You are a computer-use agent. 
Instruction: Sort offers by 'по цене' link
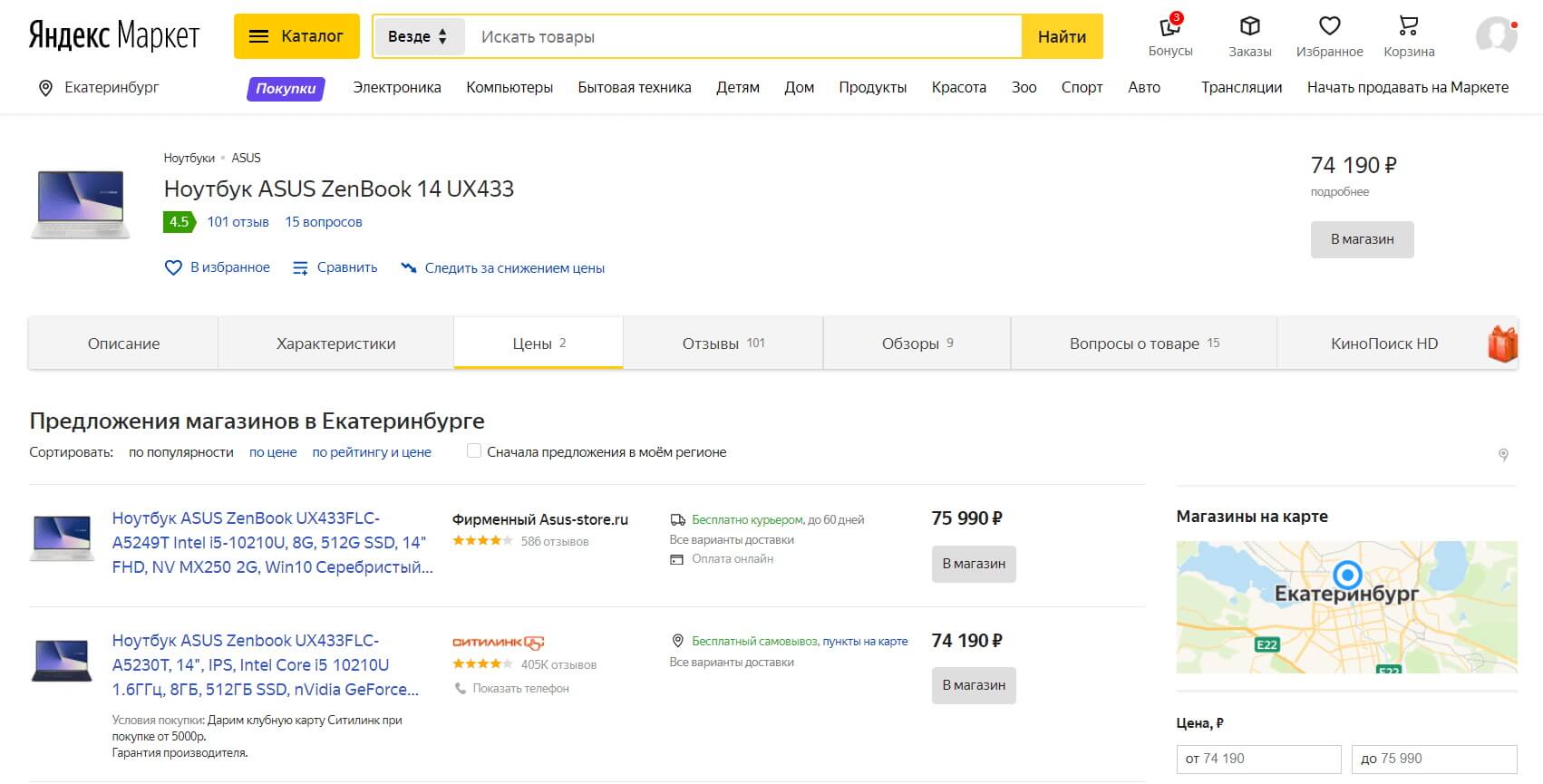273,452
